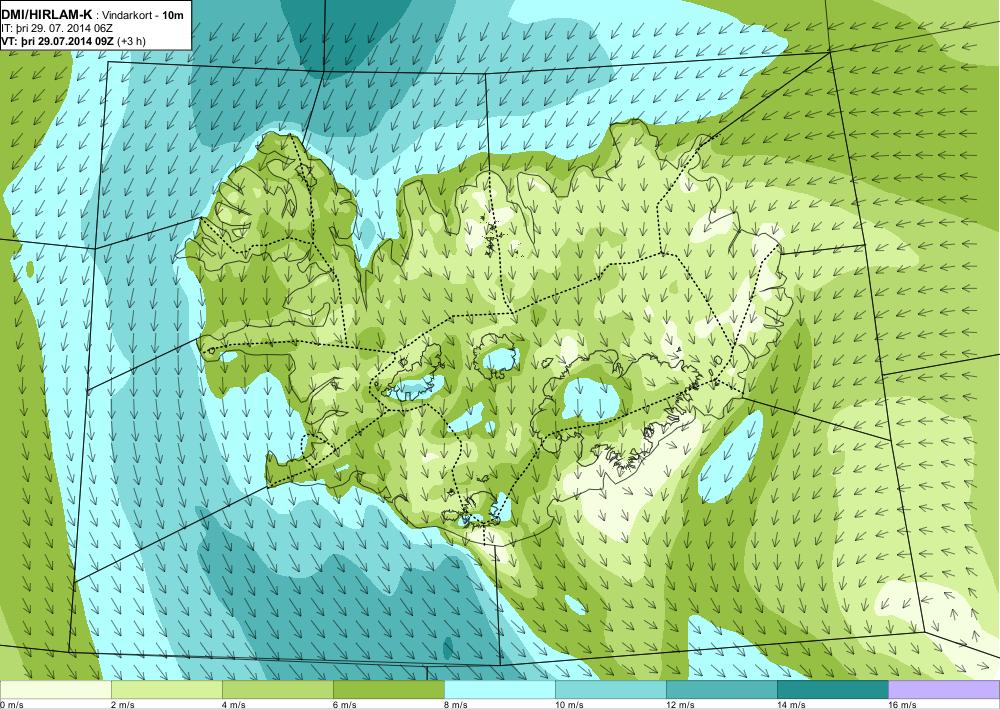Click the turquoise 10–12 m/s legend swatch
Image resolution: width=1000 pixels, height=710 pixels.
coord(610,690)
